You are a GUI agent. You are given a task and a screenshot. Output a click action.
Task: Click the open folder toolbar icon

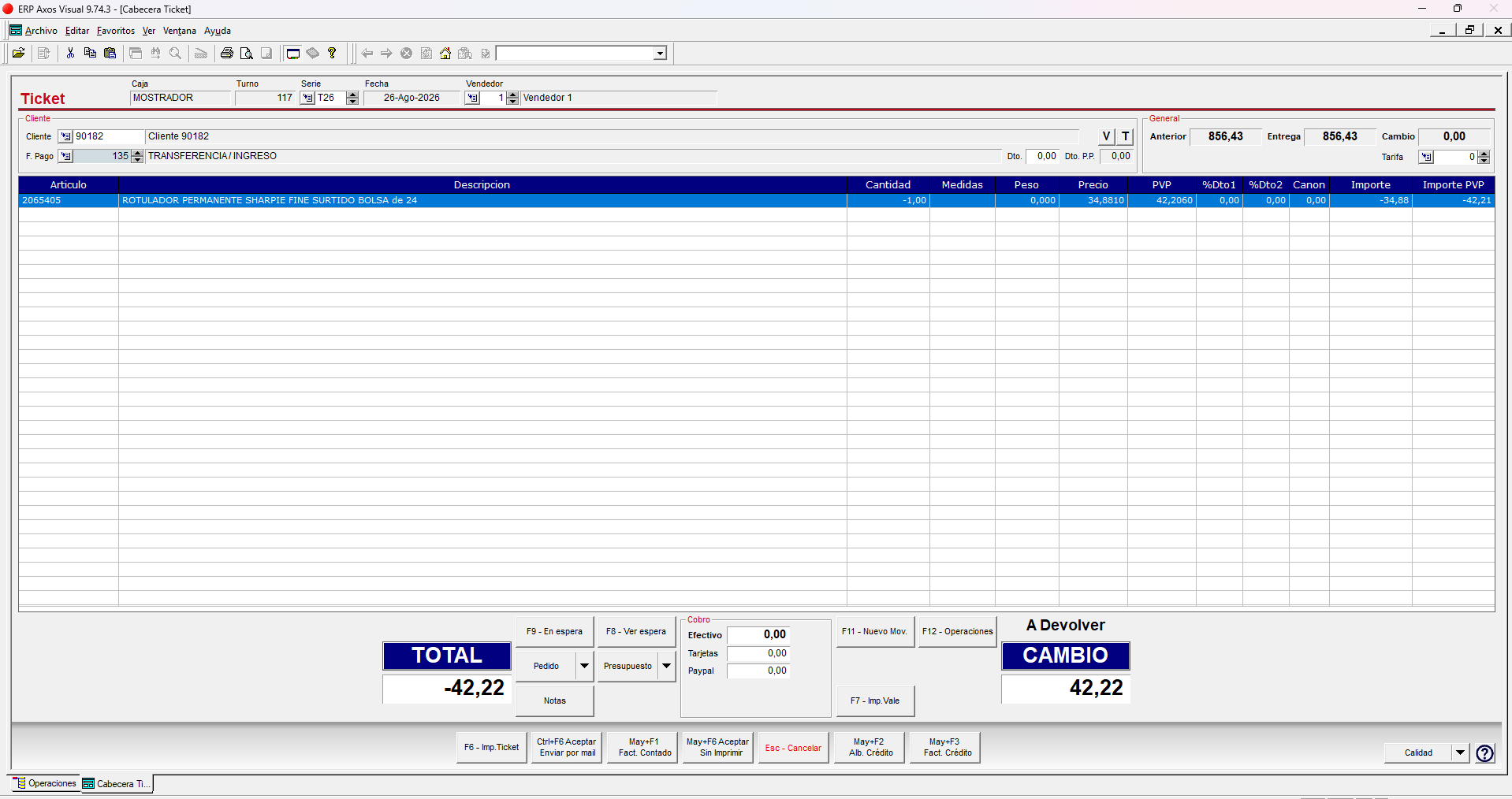[18, 54]
